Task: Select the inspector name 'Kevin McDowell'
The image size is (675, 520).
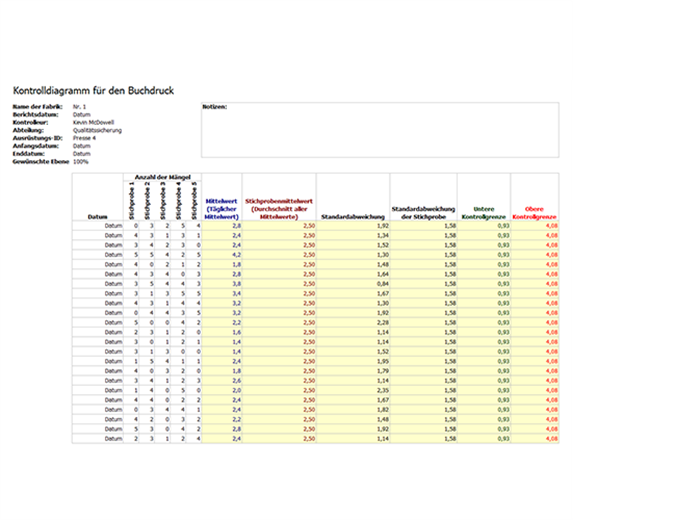Action: (x=93, y=122)
